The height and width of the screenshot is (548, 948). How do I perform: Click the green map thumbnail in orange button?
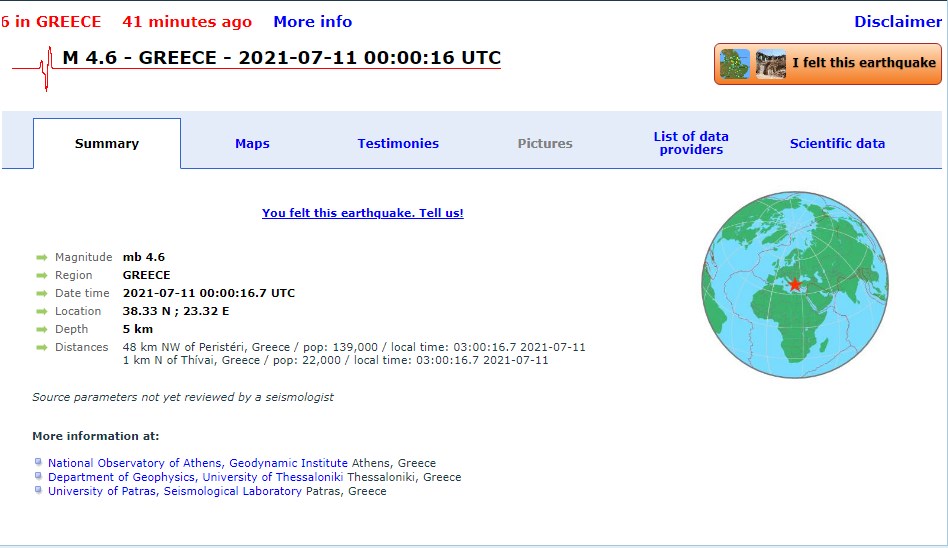pyautogui.click(x=735, y=63)
